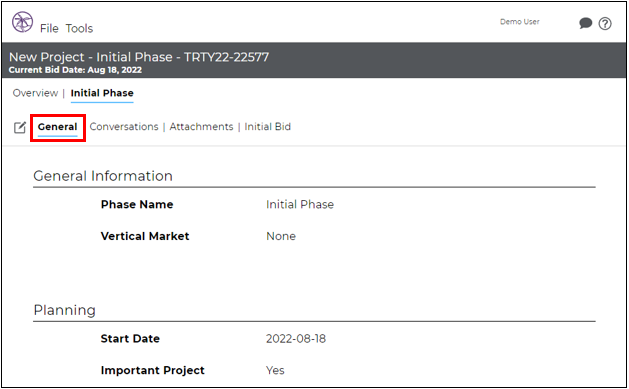Click the Demo User account name
This screenshot has width=629, height=389.
[519, 22]
